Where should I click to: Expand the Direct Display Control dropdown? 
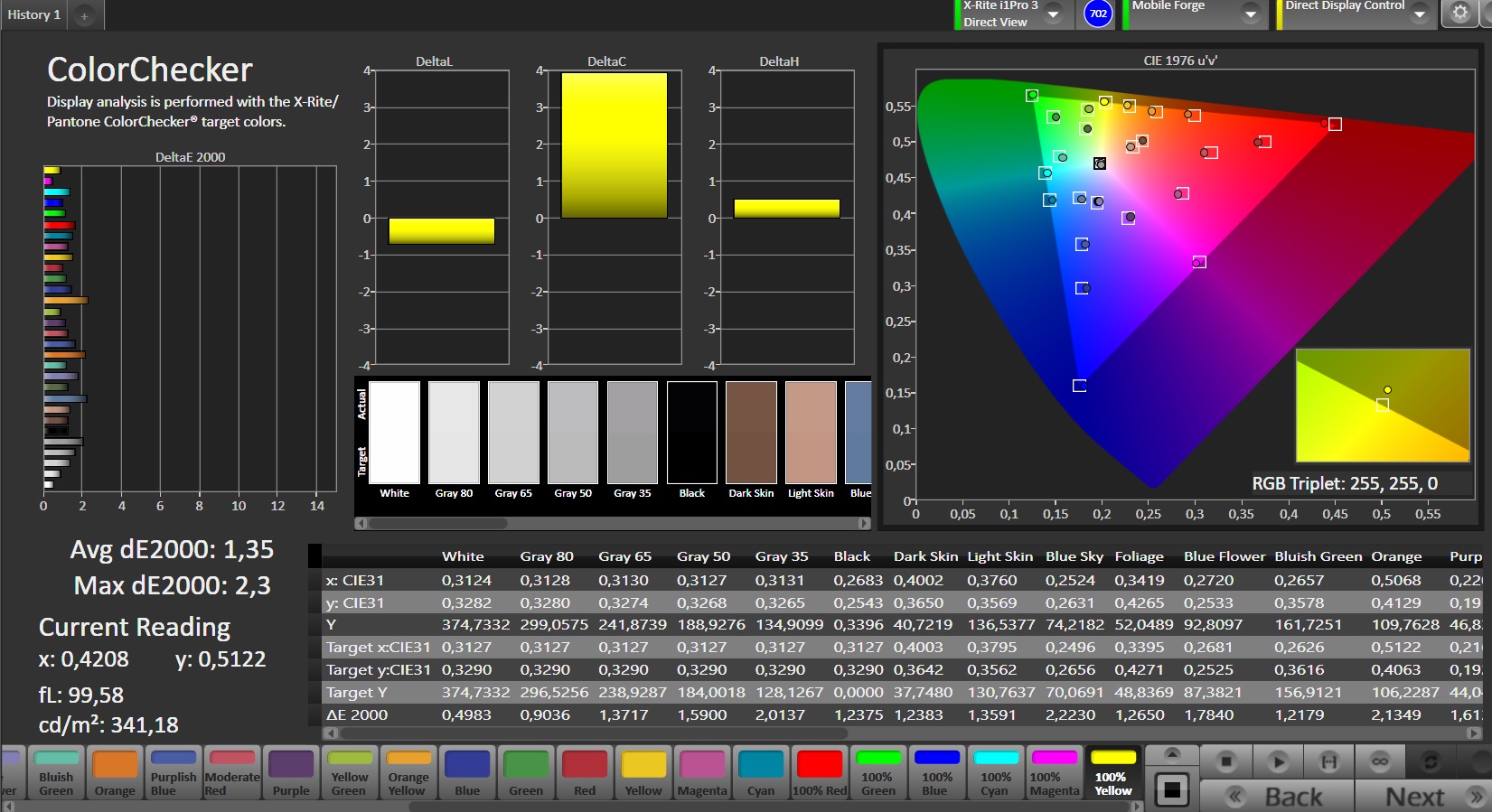(x=1419, y=14)
